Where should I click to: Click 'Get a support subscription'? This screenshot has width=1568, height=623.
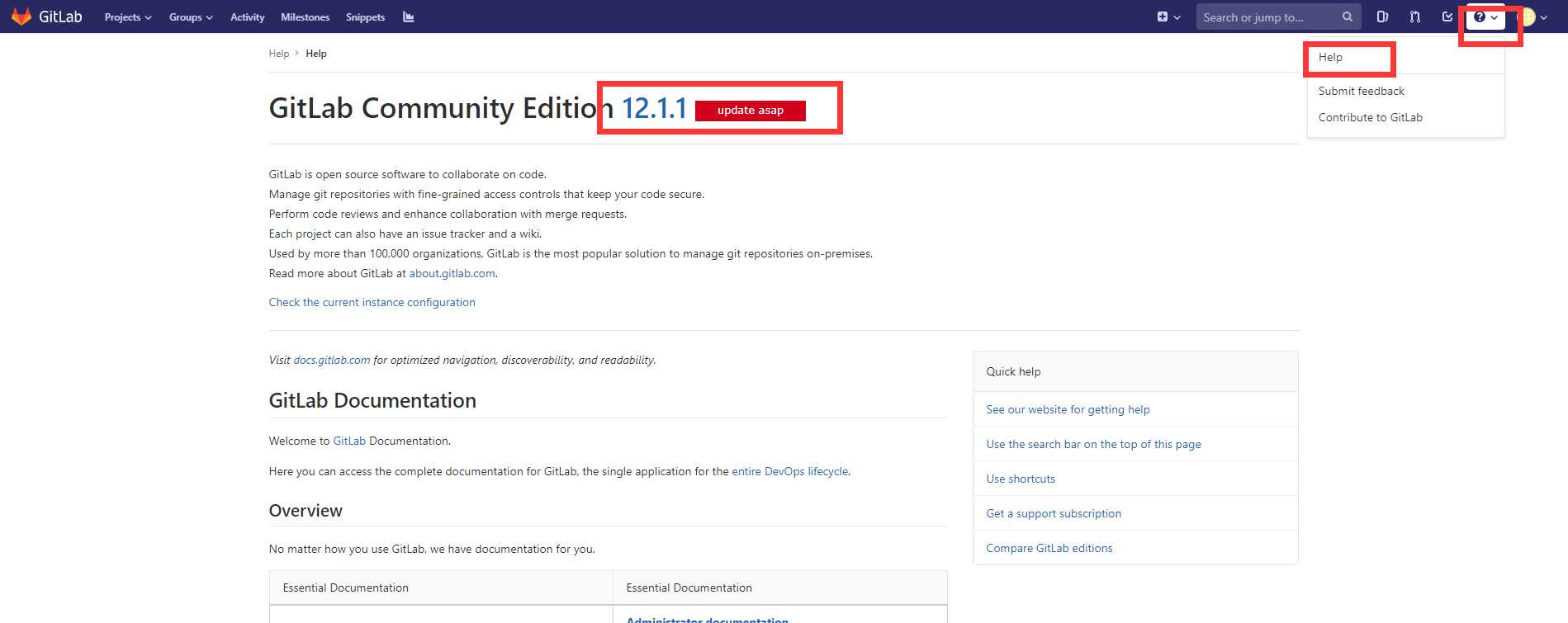pos(1054,513)
